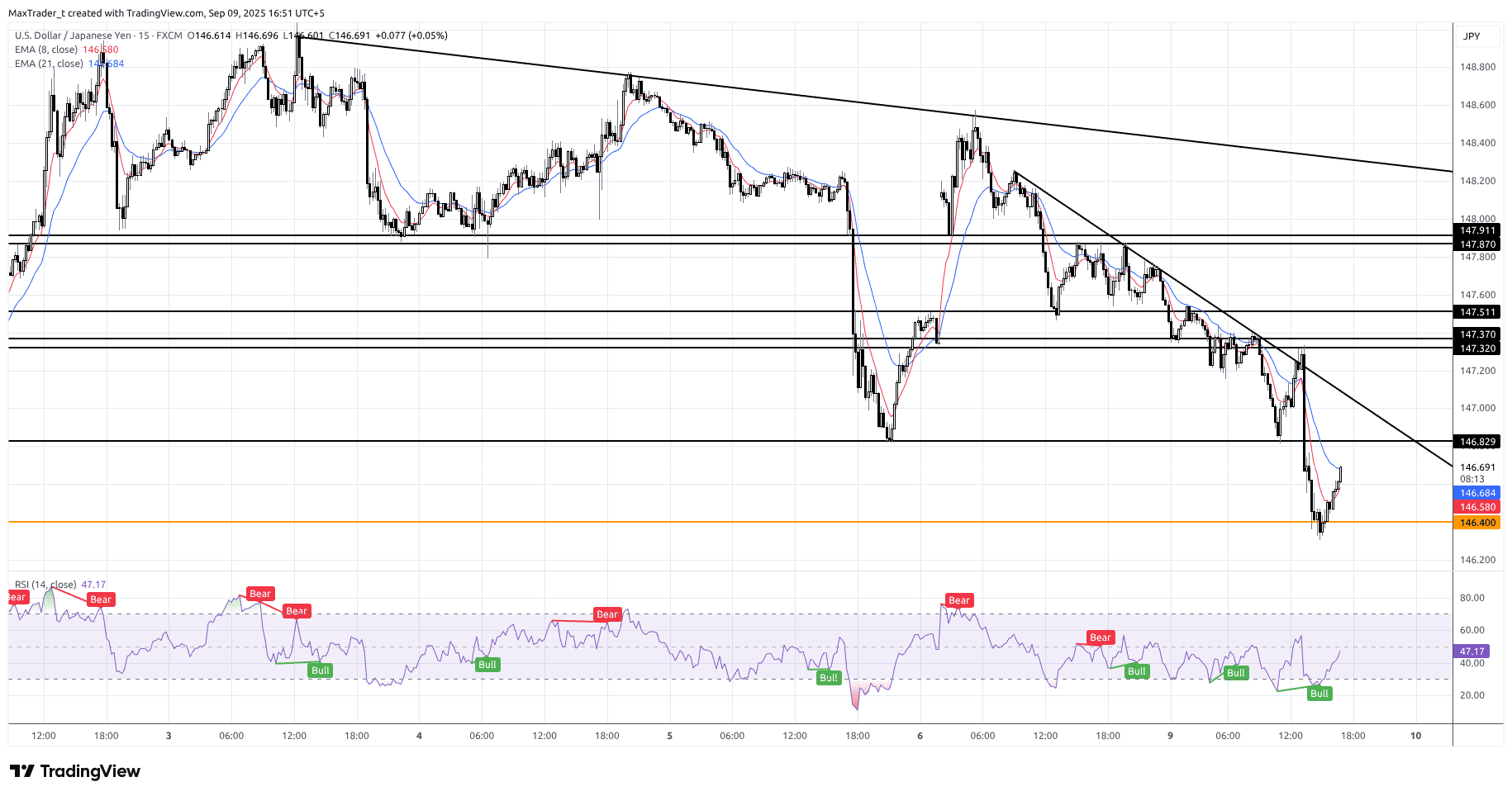
Task: Select the orange 146.400 price label
Action: pos(1476,523)
